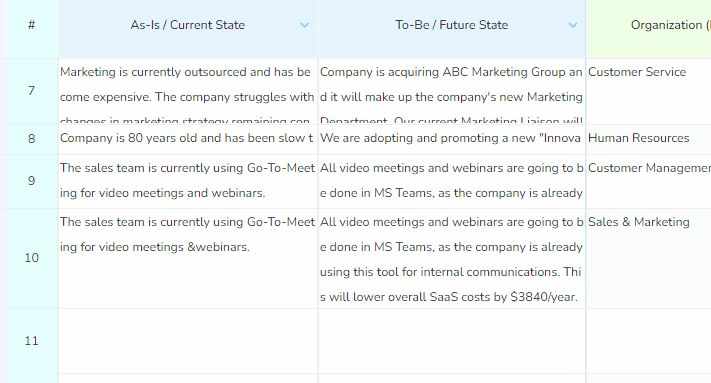Click the As-Is / Current State header

(188, 25)
